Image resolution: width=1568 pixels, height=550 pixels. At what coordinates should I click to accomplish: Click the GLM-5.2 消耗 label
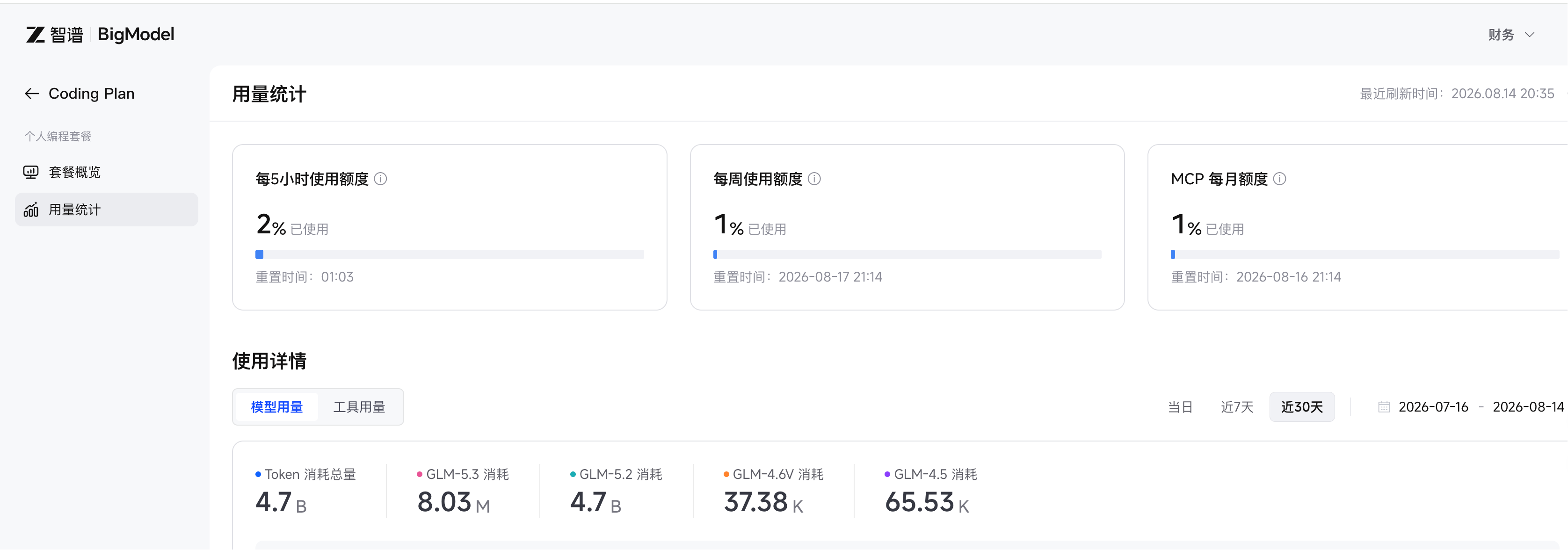coord(621,475)
